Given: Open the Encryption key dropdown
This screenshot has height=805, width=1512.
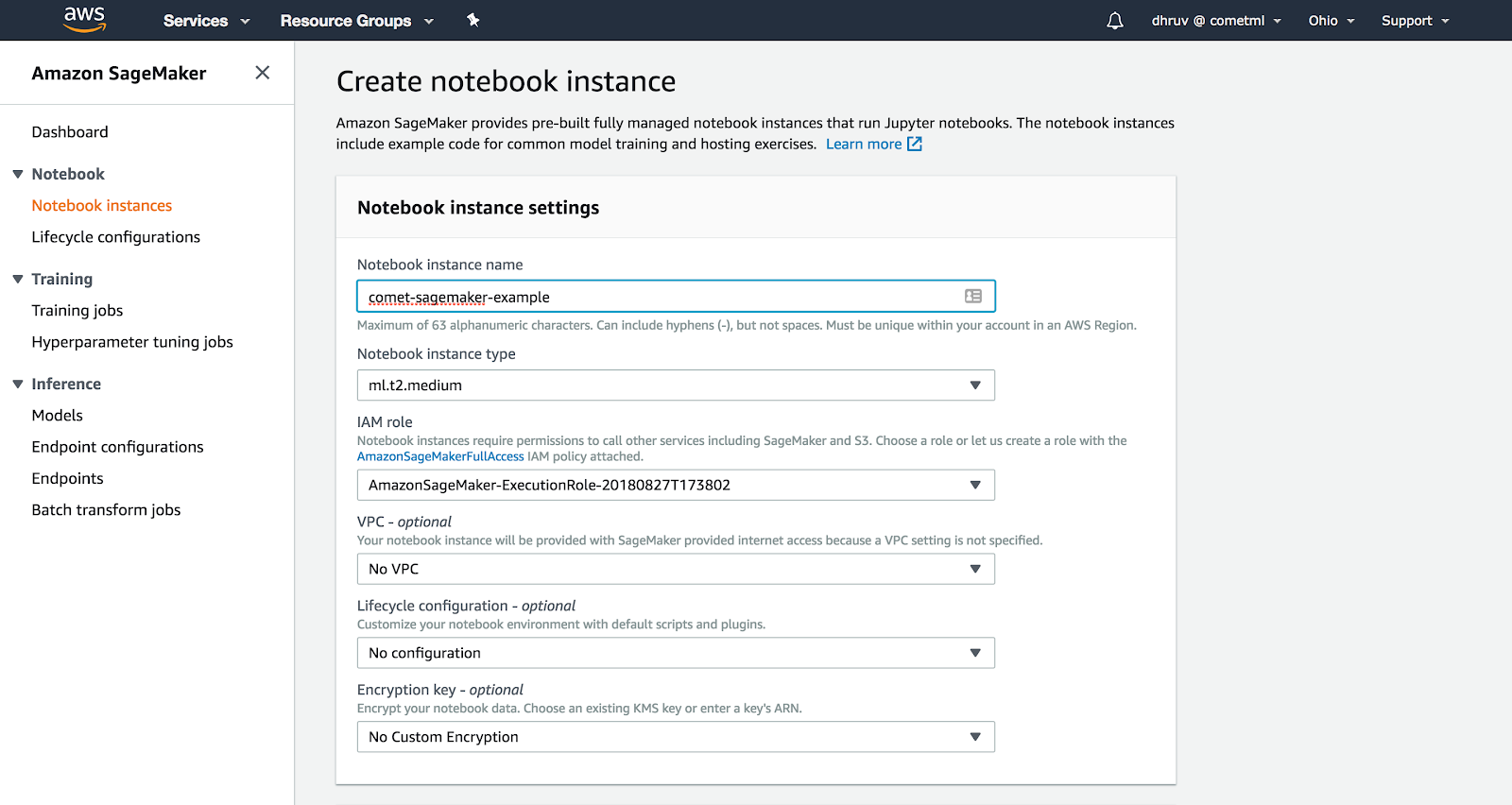Looking at the screenshot, I should click(x=676, y=737).
